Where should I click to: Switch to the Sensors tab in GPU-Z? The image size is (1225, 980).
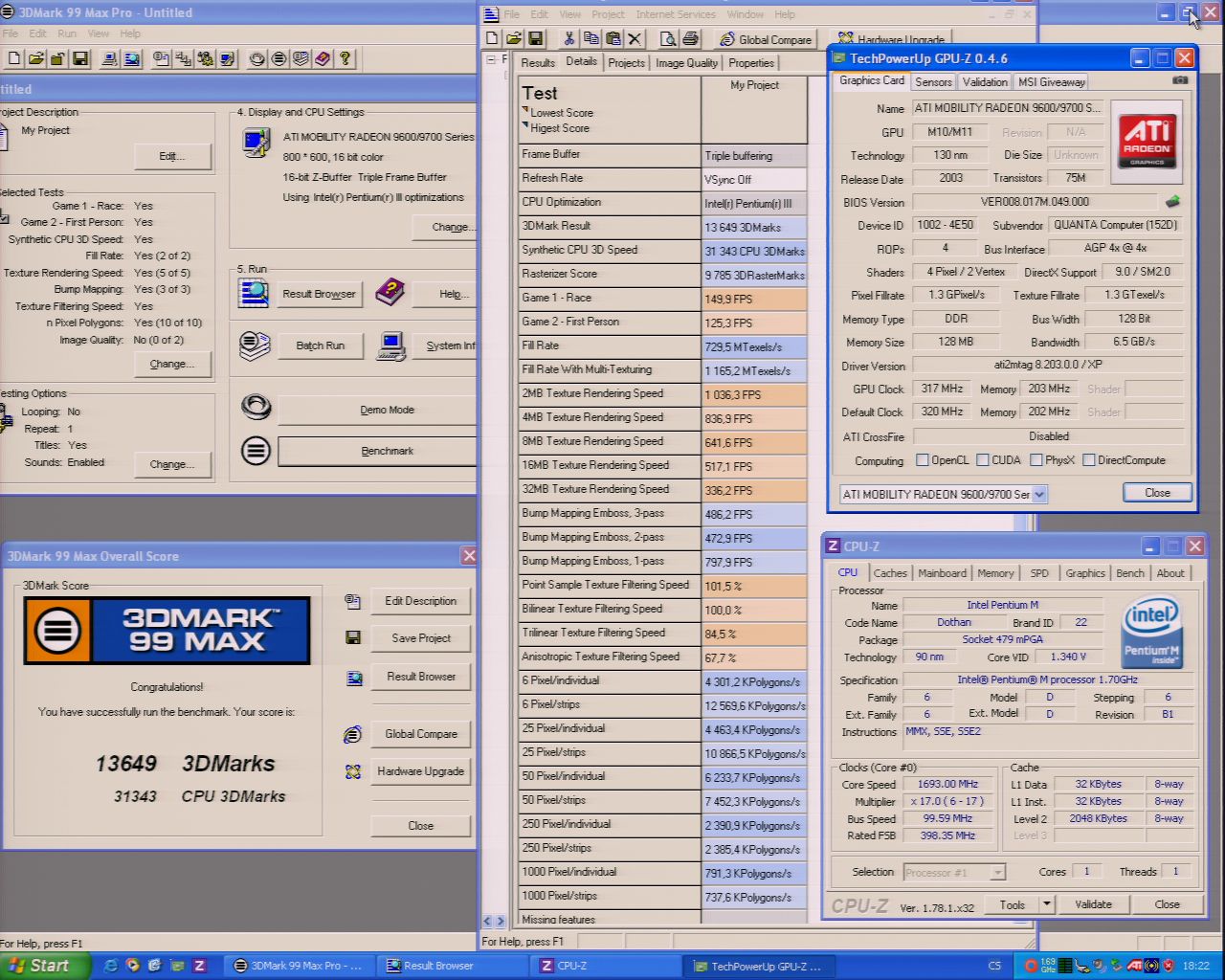[933, 82]
